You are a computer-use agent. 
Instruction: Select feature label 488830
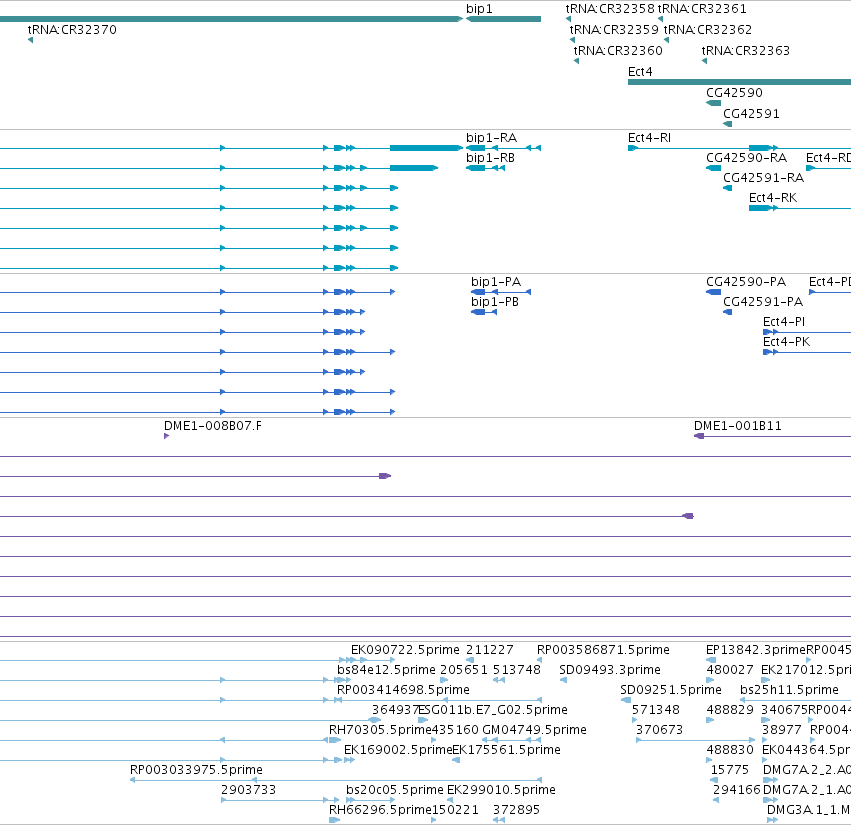730,751
